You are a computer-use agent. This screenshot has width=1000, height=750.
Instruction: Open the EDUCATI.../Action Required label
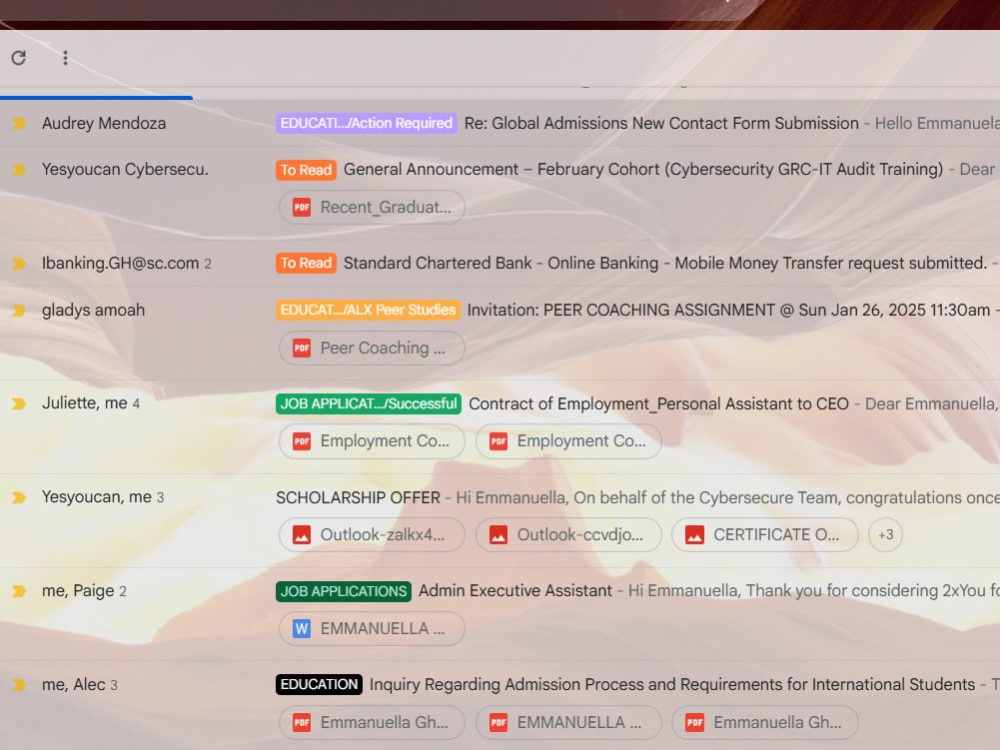[x=367, y=123]
